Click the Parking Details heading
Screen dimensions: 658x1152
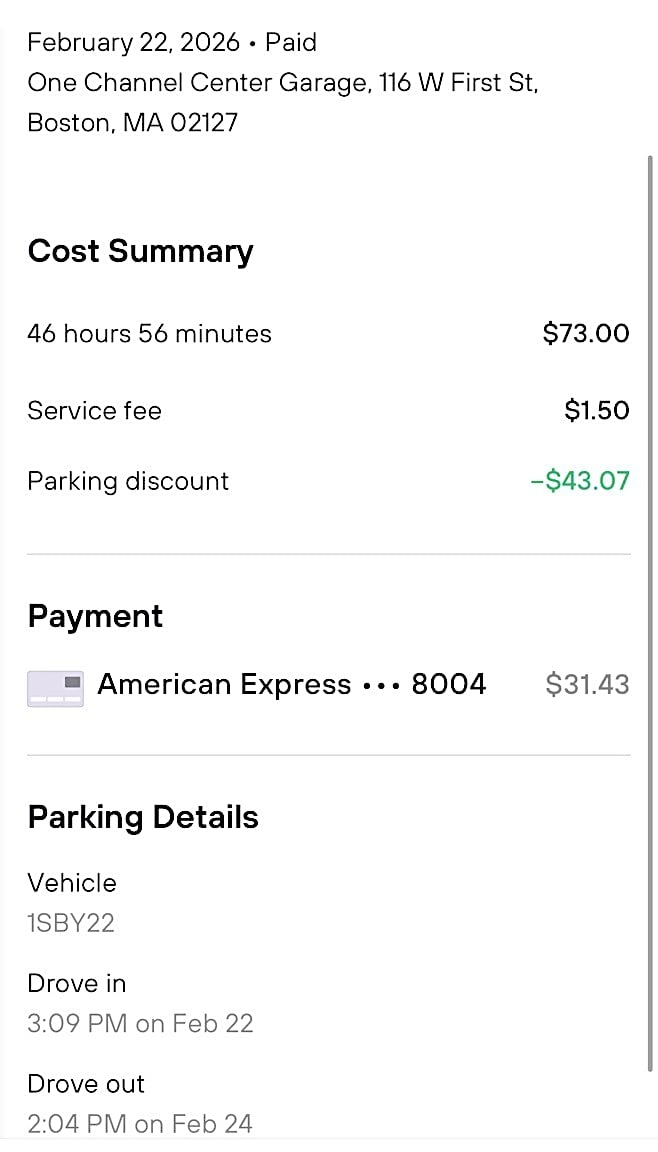coord(143,817)
